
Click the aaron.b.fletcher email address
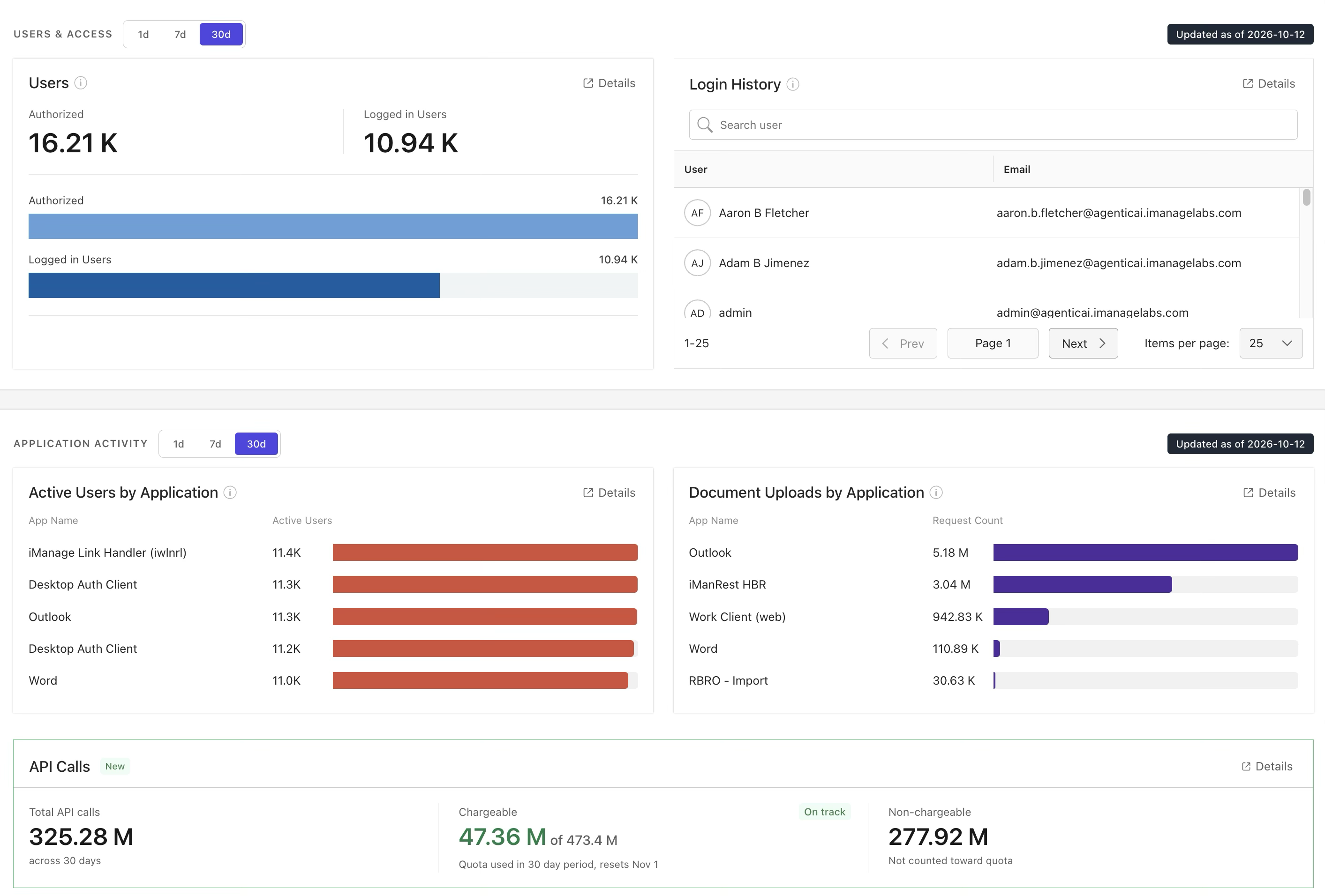coord(1119,213)
